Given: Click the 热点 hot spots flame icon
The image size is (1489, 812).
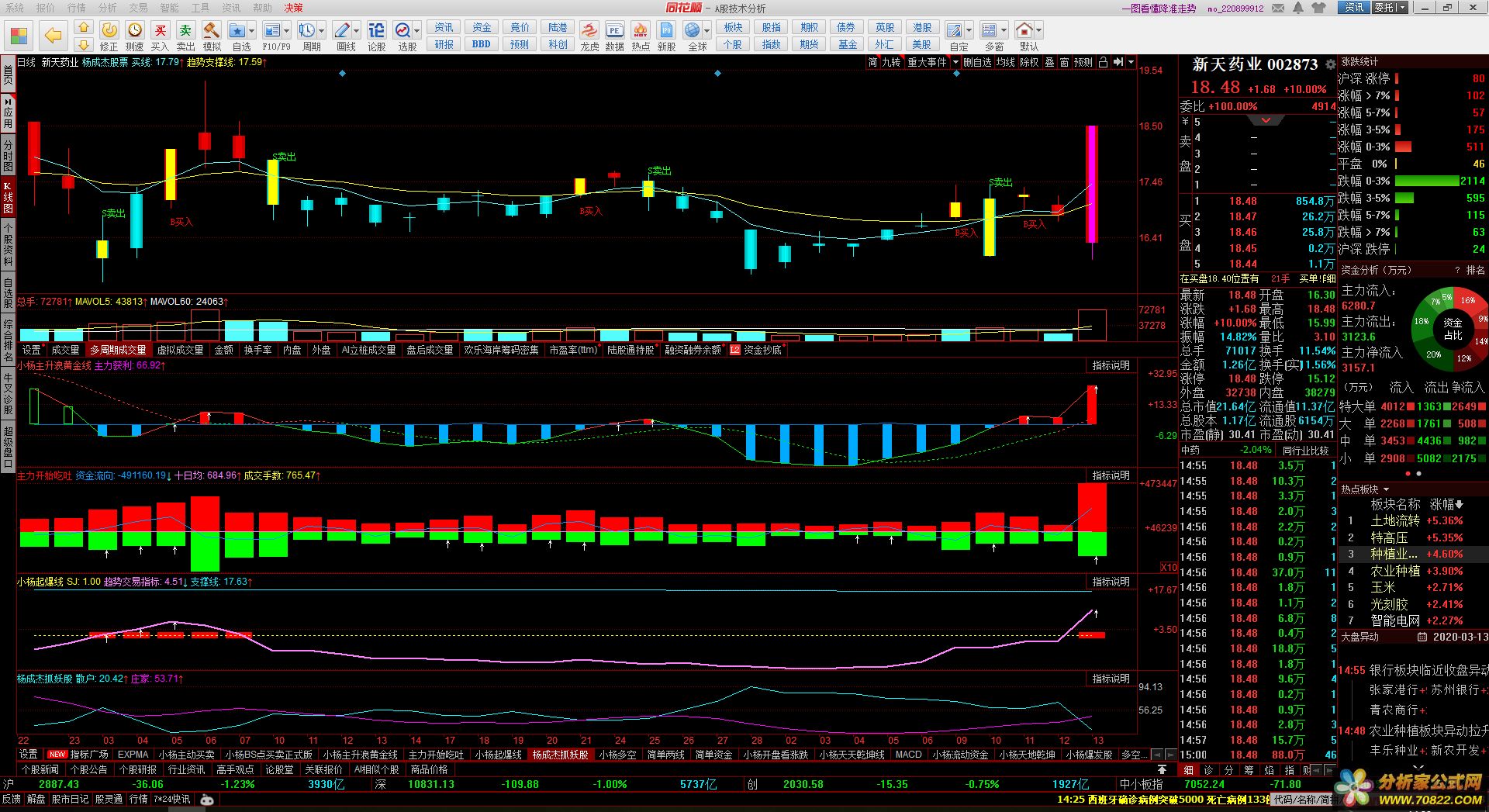Looking at the screenshot, I should tap(641, 30).
